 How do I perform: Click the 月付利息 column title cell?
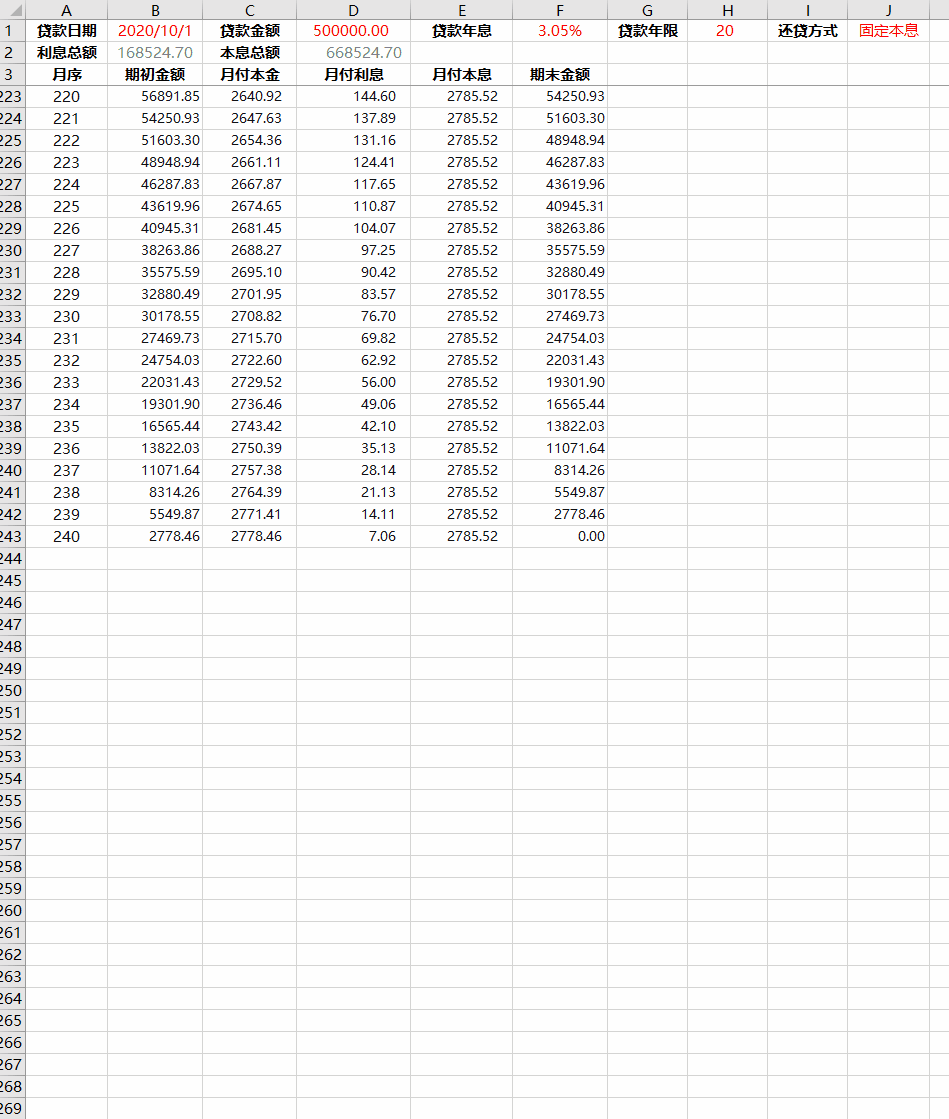[x=353, y=75]
